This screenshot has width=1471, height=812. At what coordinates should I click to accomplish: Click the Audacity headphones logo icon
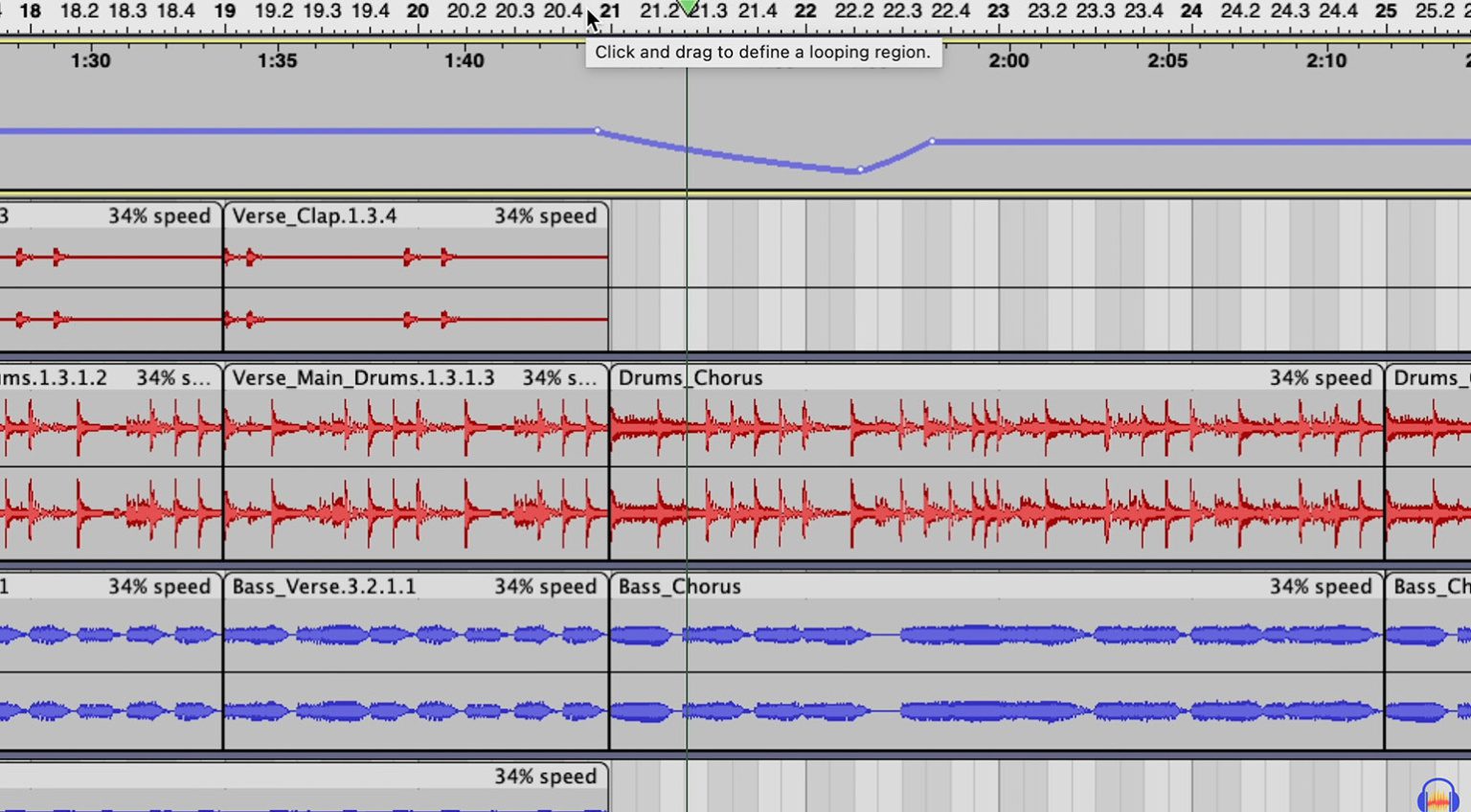tap(1437, 796)
